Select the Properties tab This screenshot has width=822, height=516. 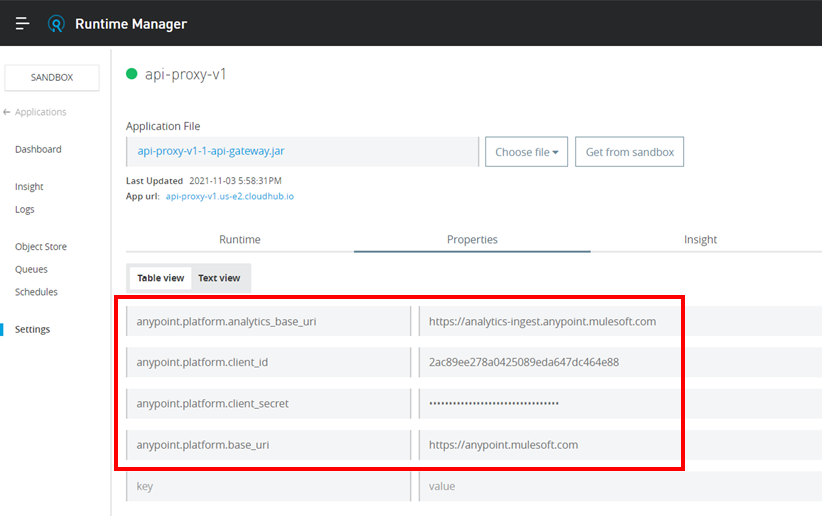click(x=472, y=240)
